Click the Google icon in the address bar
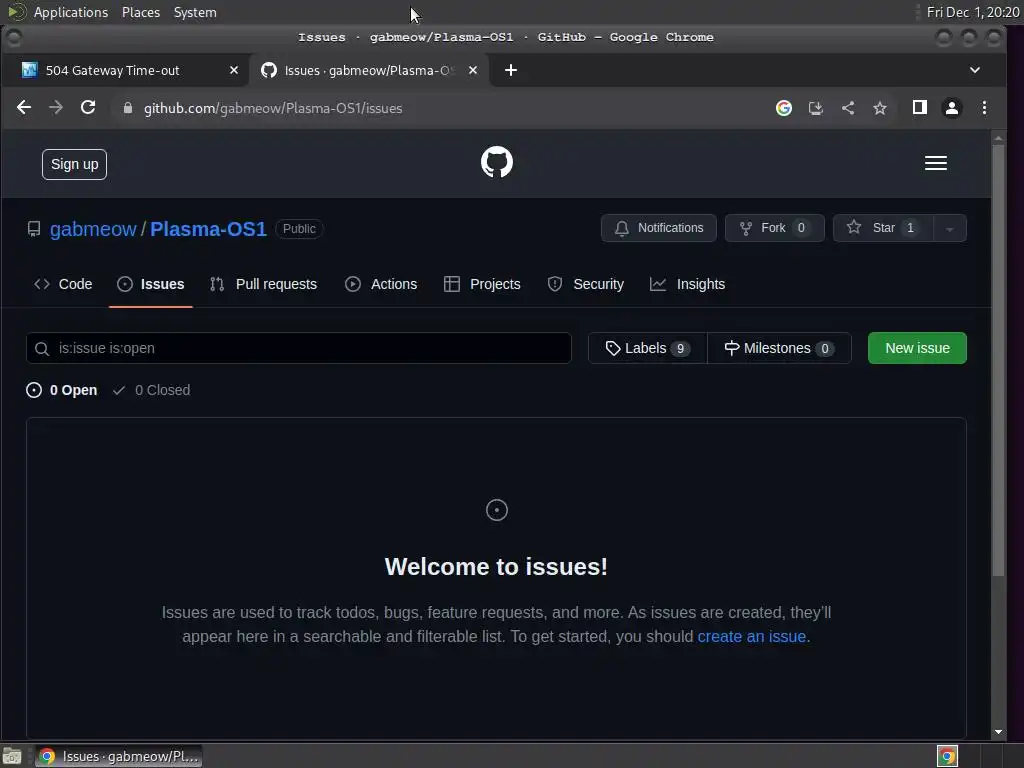 (784, 108)
